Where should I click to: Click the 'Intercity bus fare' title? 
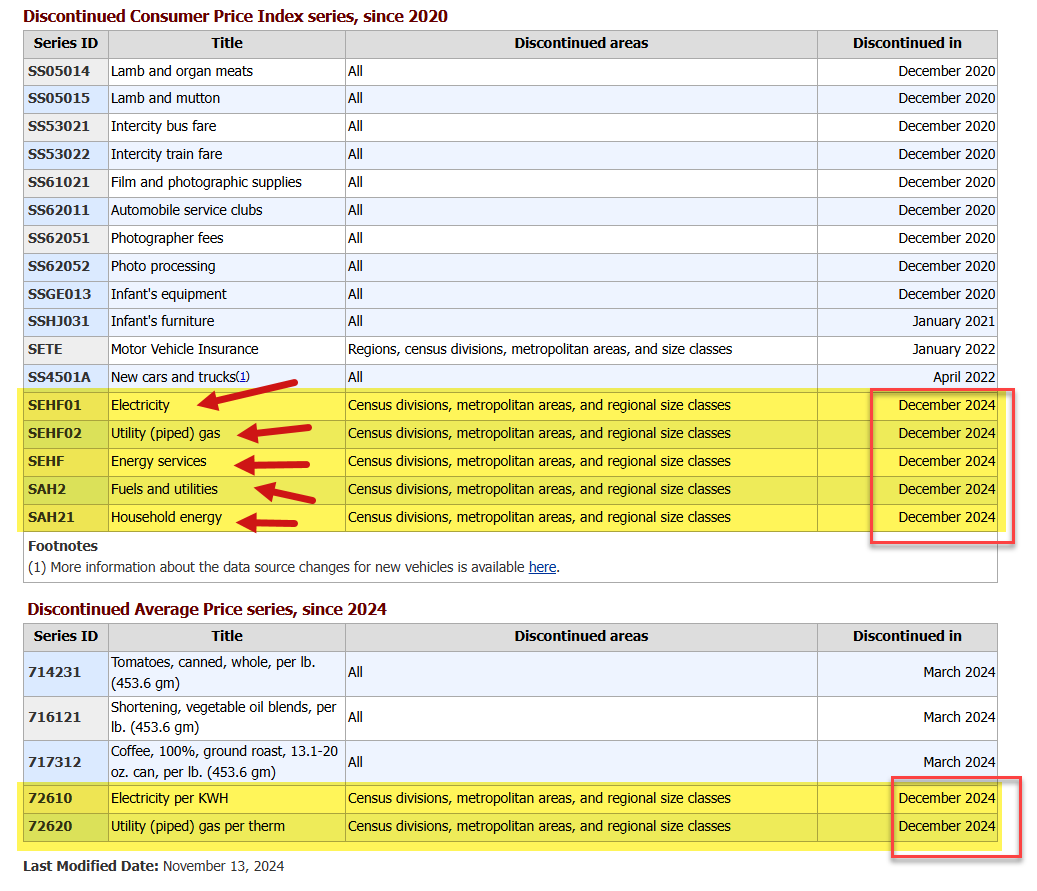pos(163,126)
